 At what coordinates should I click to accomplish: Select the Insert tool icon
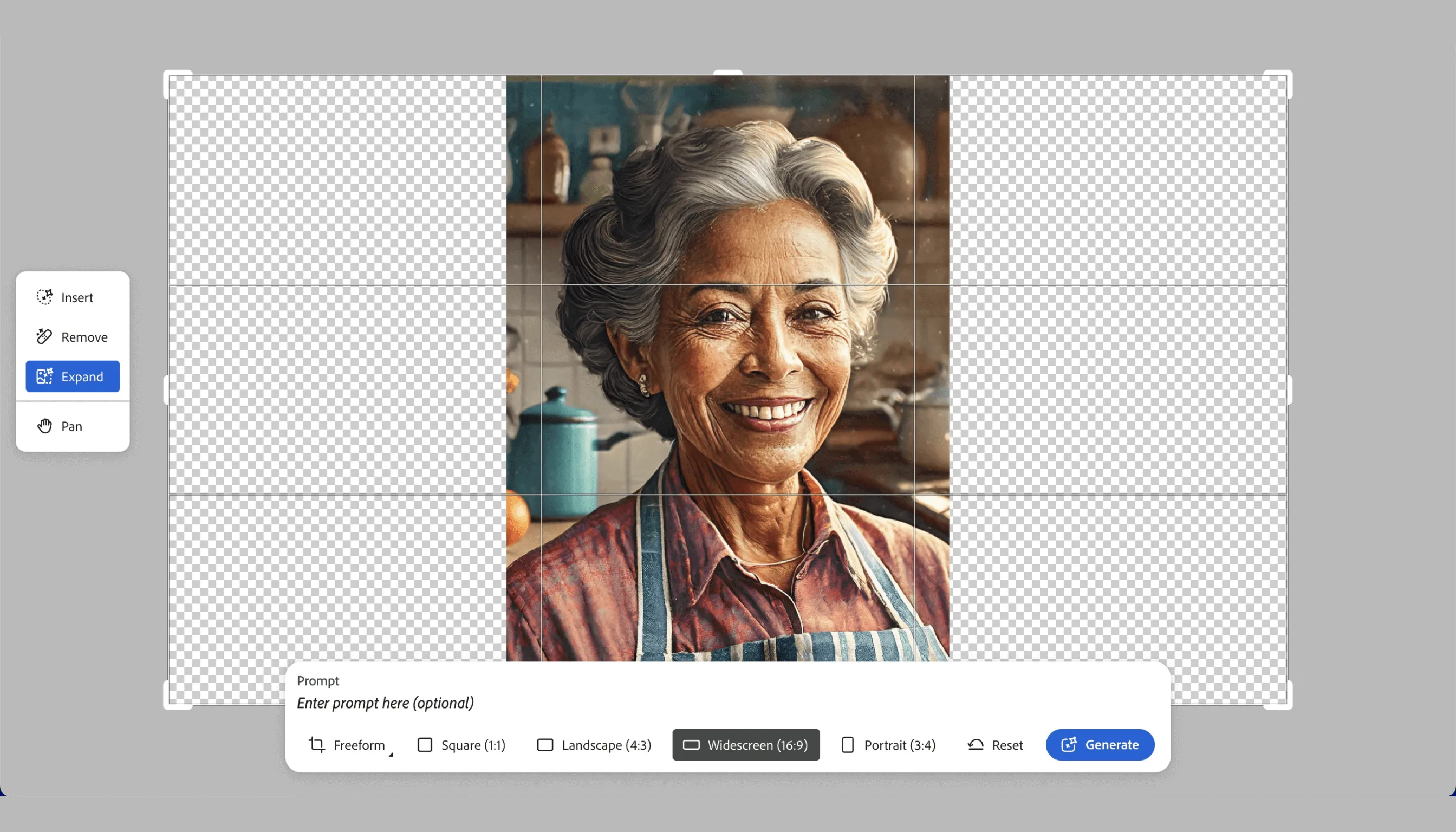(44, 297)
